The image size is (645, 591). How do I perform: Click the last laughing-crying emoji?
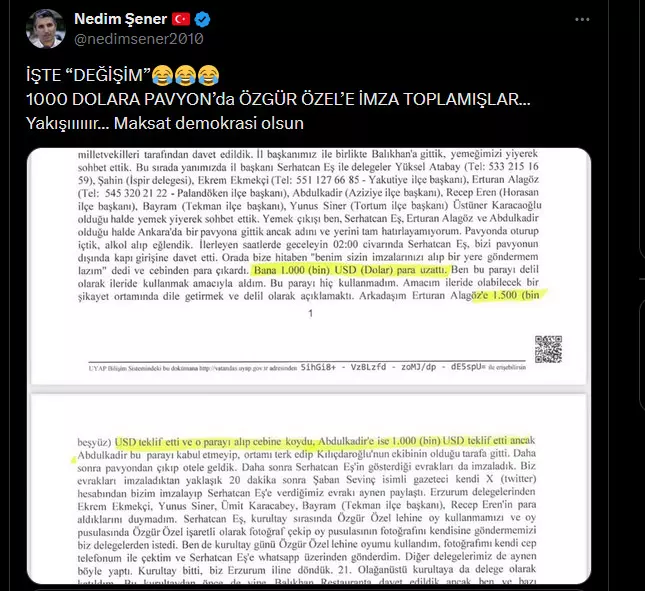pos(209,75)
